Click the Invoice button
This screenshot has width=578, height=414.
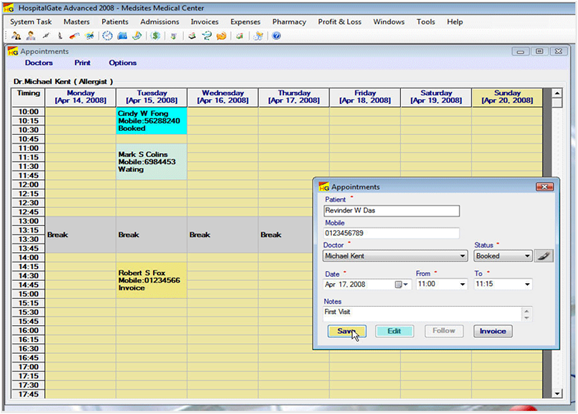click(x=492, y=331)
